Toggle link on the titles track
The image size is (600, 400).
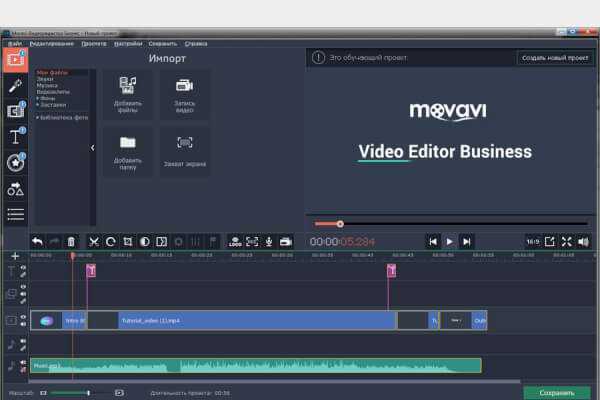[x=23, y=274]
